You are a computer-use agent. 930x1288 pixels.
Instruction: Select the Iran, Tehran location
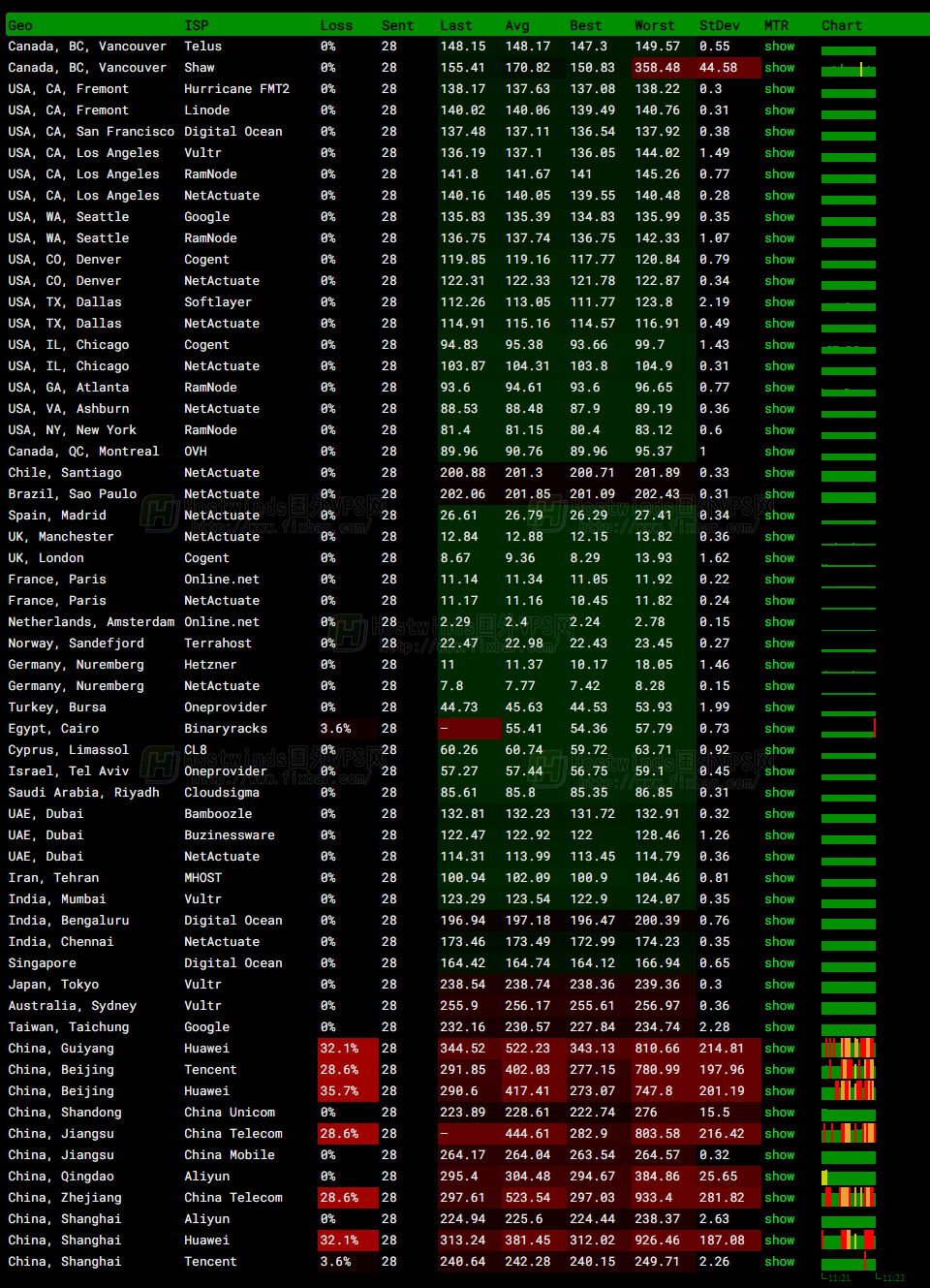tap(53, 878)
